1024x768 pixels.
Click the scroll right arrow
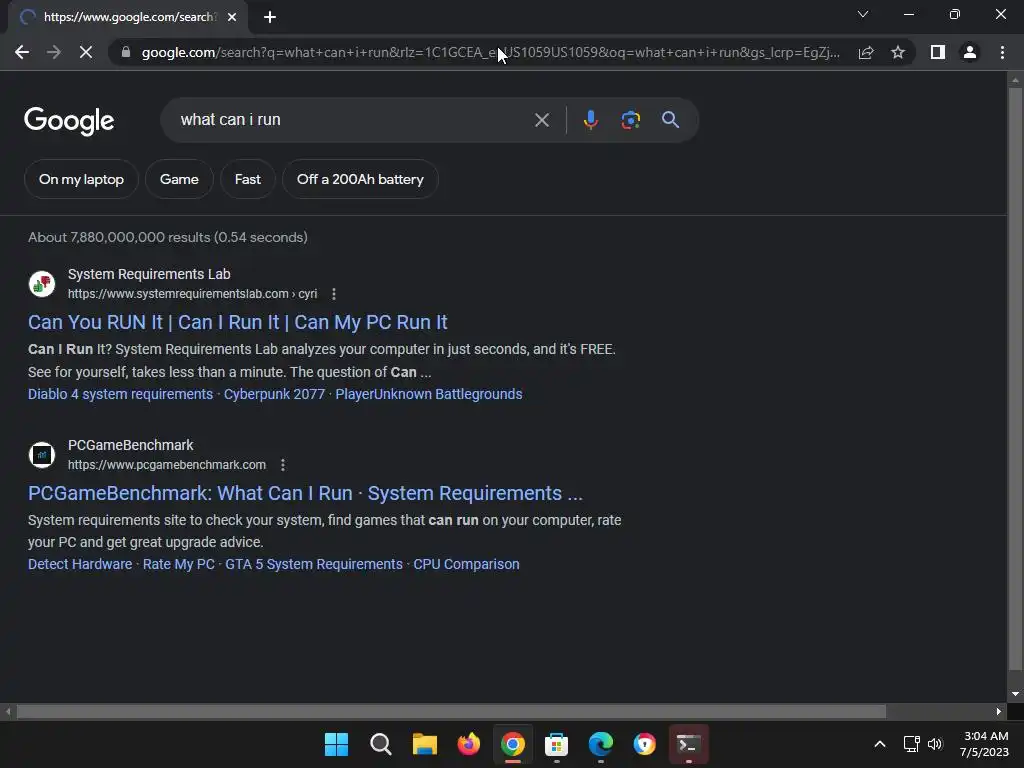999,711
